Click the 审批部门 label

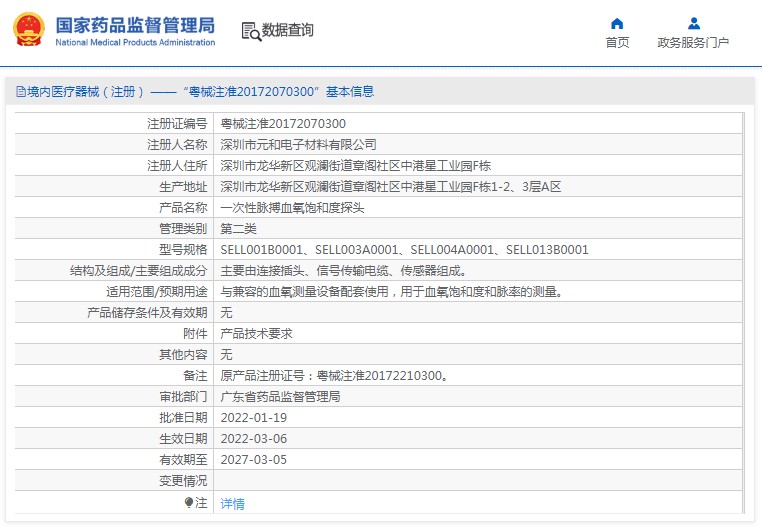[183, 397]
